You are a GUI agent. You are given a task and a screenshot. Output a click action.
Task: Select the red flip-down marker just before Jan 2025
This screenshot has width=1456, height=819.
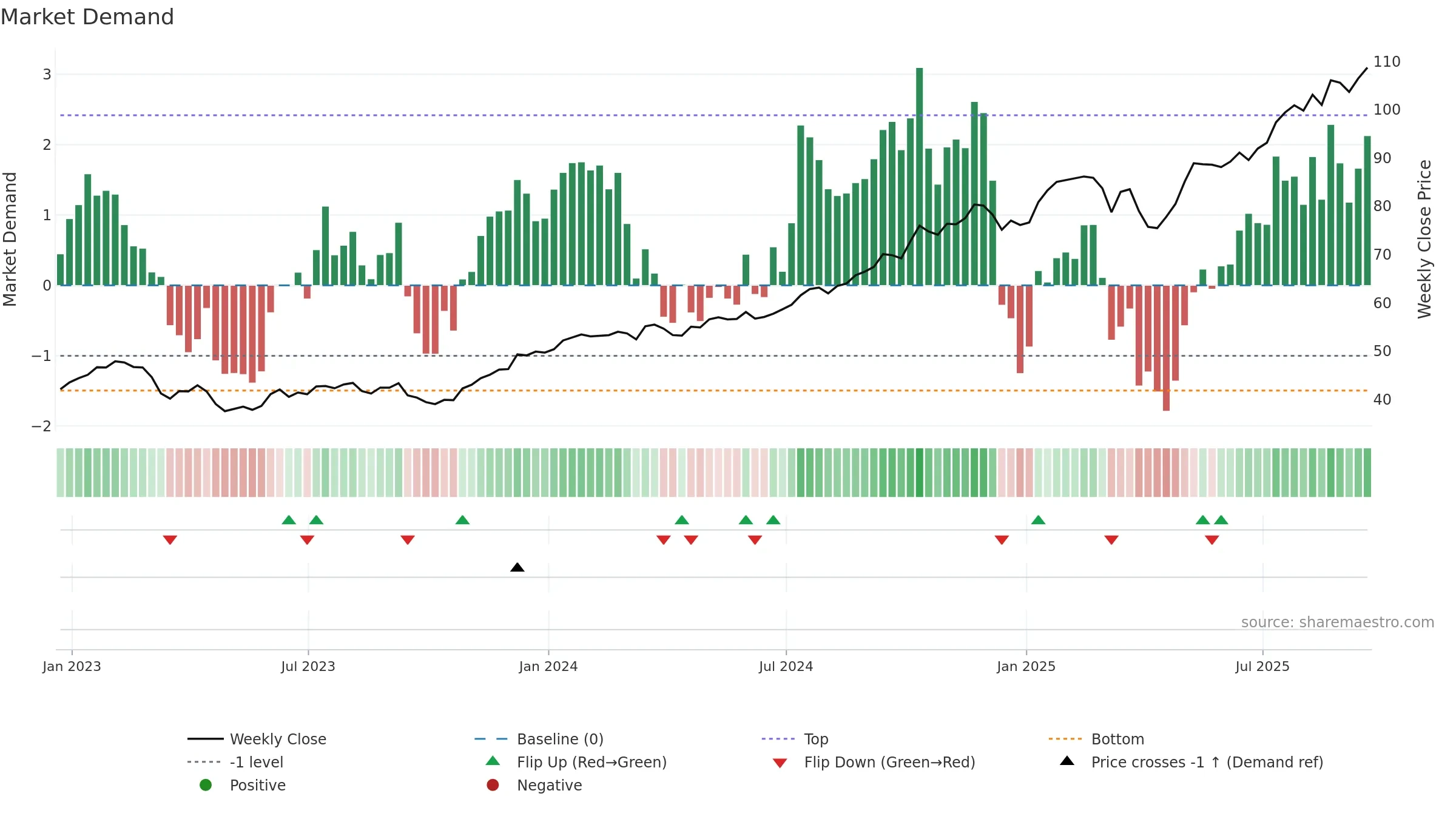coord(1002,540)
